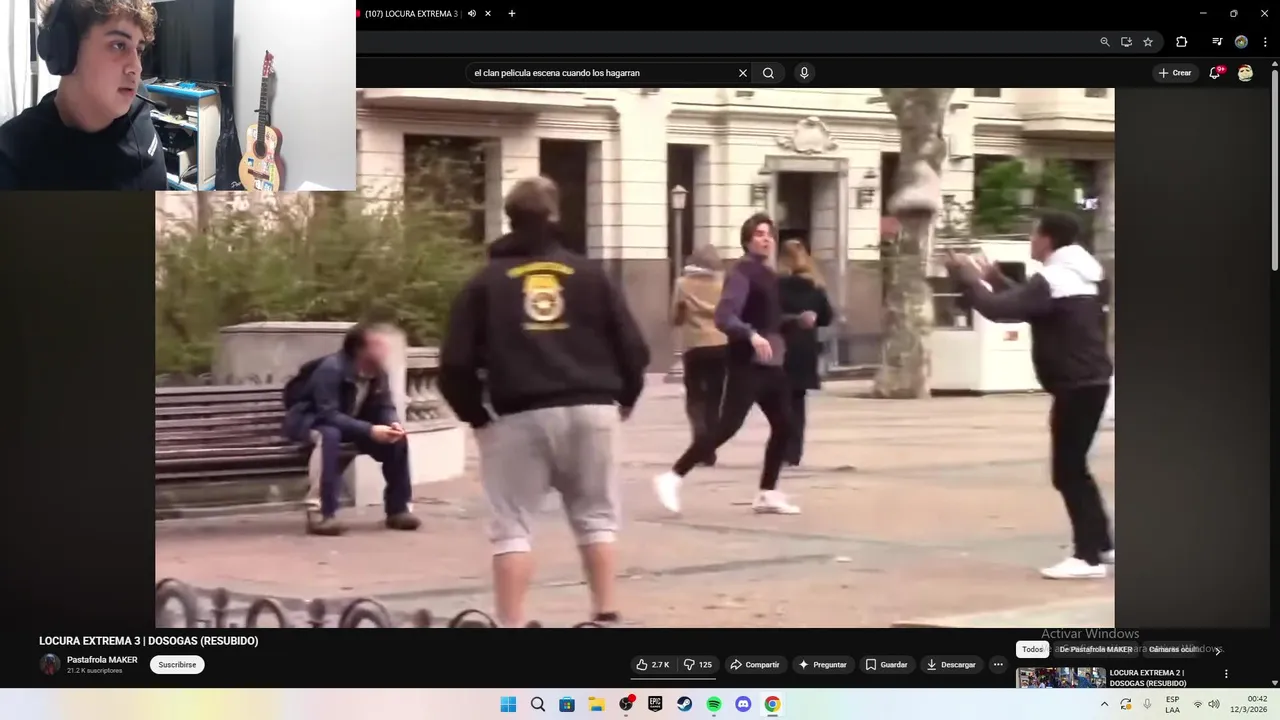Image resolution: width=1280 pixels, height=720 pixels.
Task: Open the YouTube account avatar menu
Action: click(x=1245, y=73)
